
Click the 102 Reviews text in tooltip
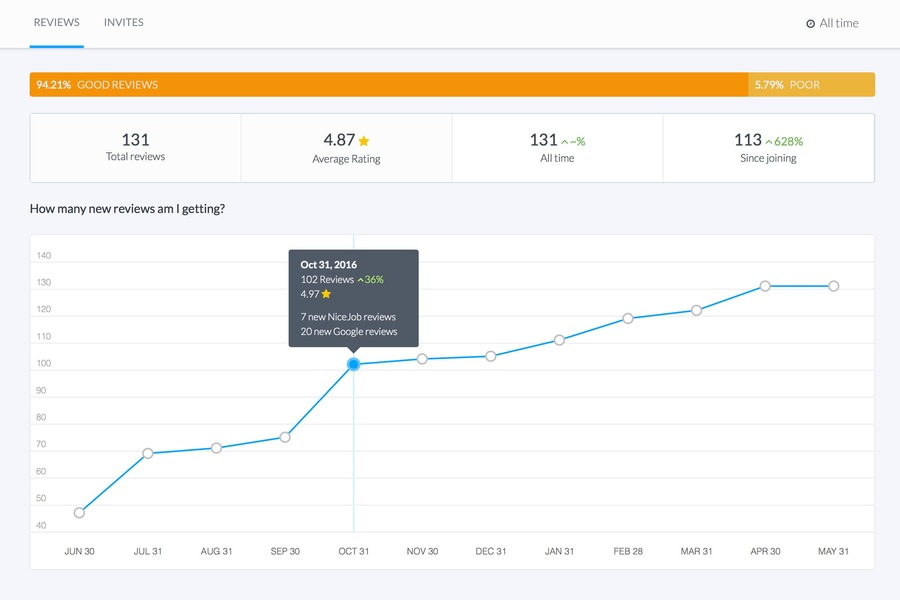pyautogui.click(x=327, y=280)
